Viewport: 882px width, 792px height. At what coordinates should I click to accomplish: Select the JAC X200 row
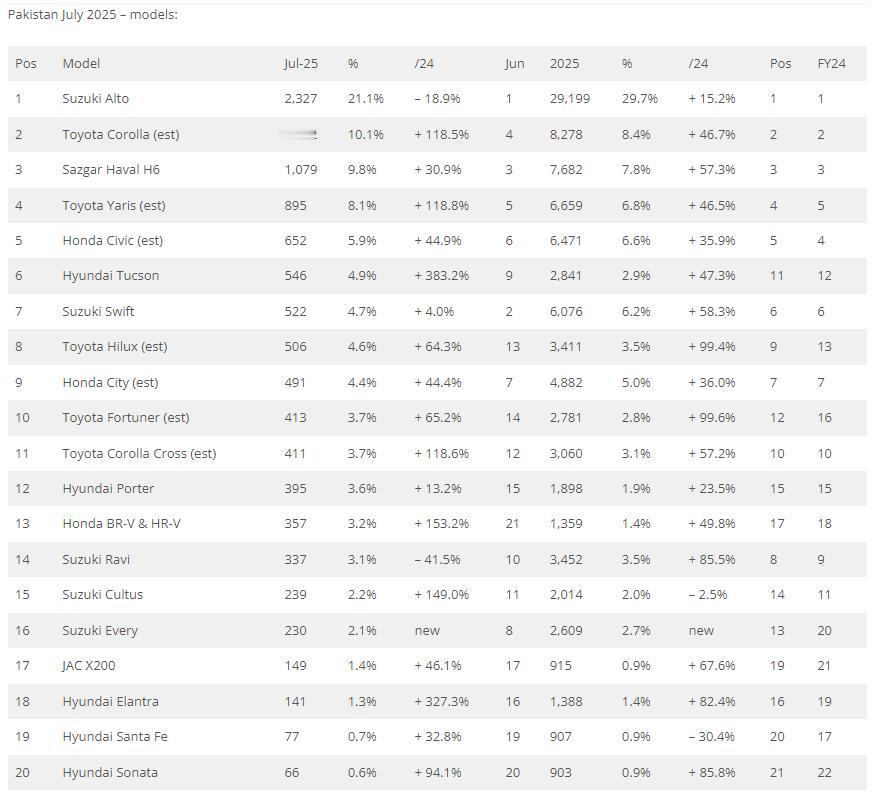(437, 665)
